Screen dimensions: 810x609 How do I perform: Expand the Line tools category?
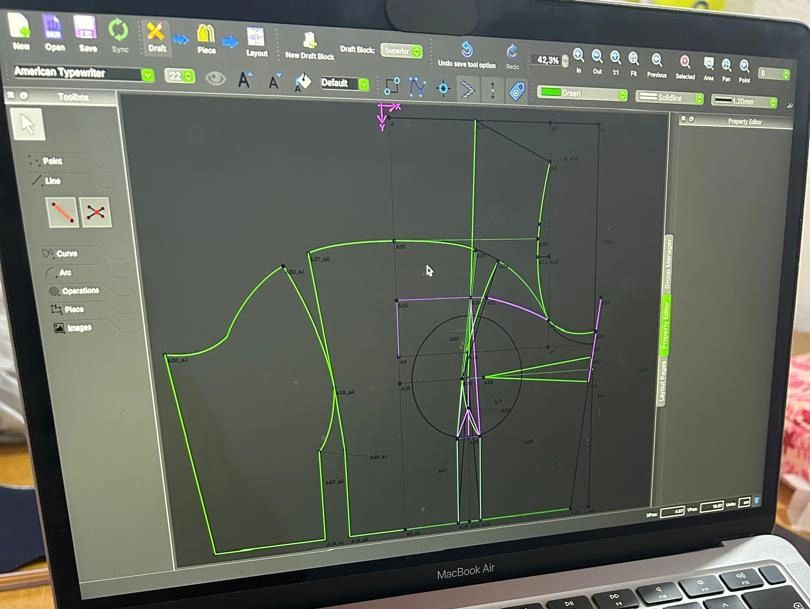coord(46,180)
